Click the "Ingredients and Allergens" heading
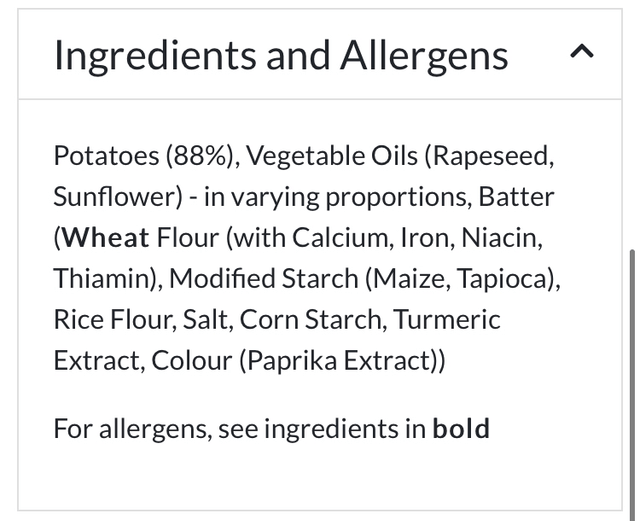Screen dimensions: 640x521 pyautogui.click(x=281, y=55)
